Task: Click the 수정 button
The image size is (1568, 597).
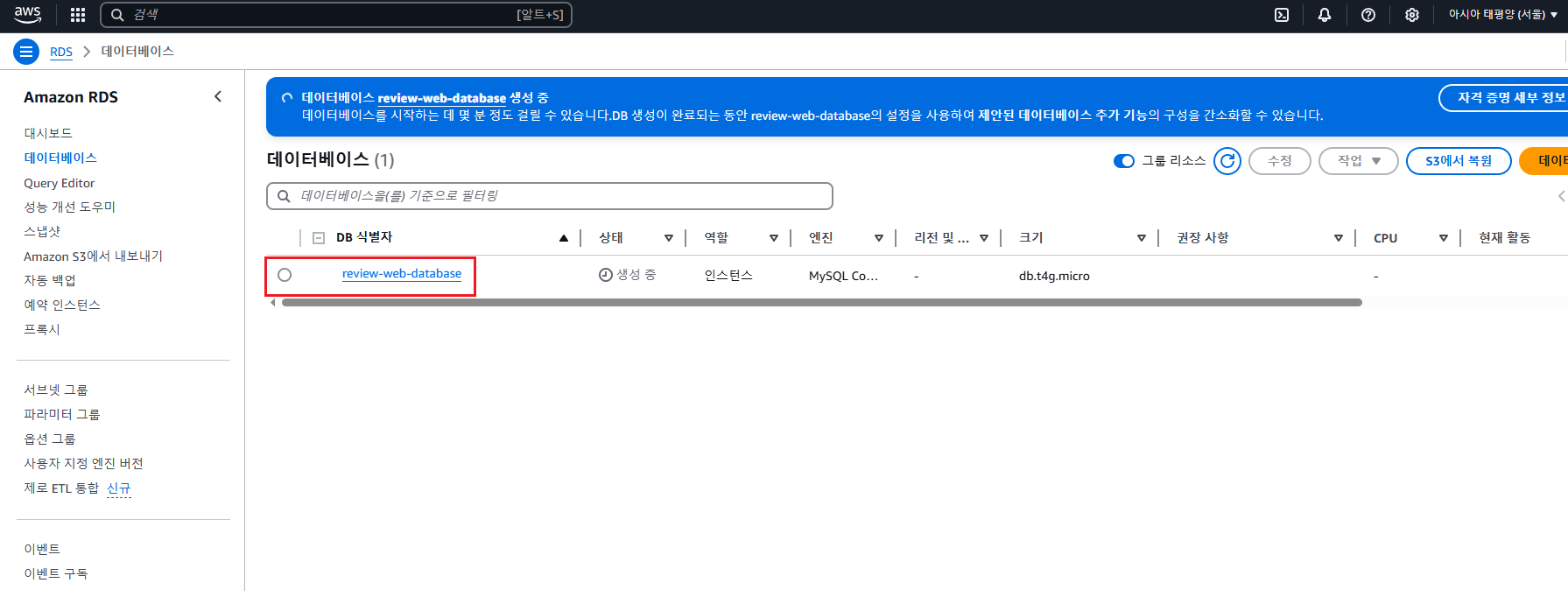Action: pos(1280,161)
